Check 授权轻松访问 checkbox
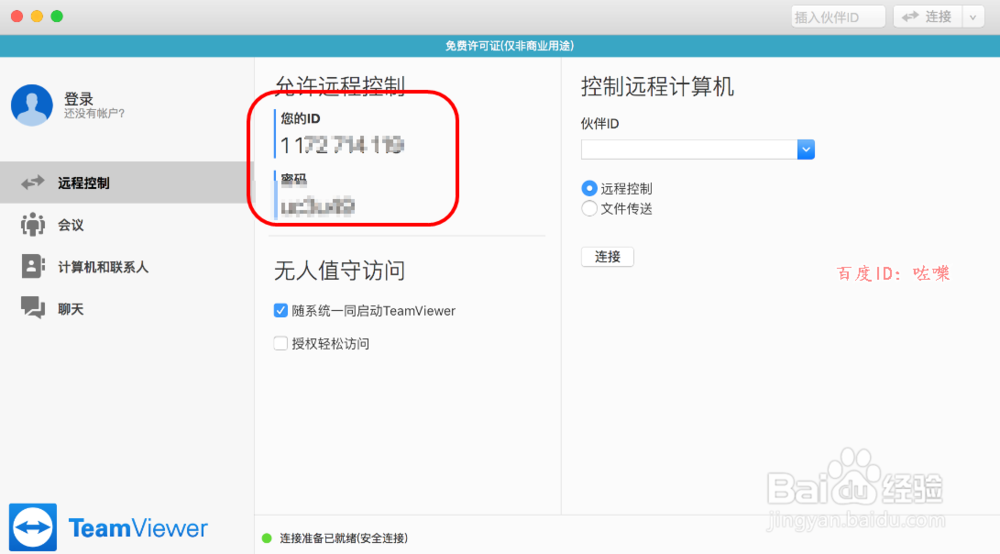This screenshot has height=554, width=1000. point(281,344)
